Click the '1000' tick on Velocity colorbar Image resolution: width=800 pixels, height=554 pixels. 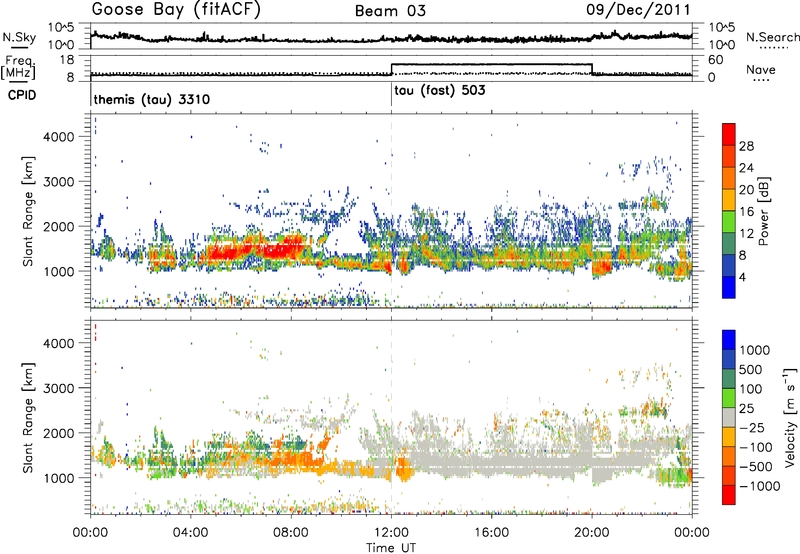(755, 350)
